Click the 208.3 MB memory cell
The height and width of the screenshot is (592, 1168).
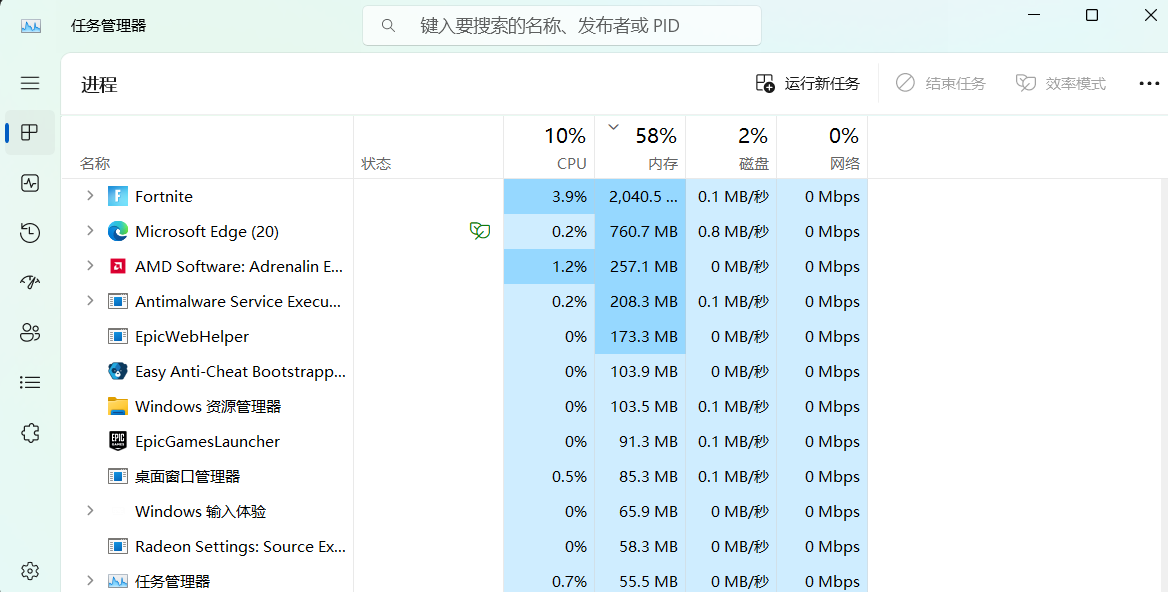click(641, 302)
